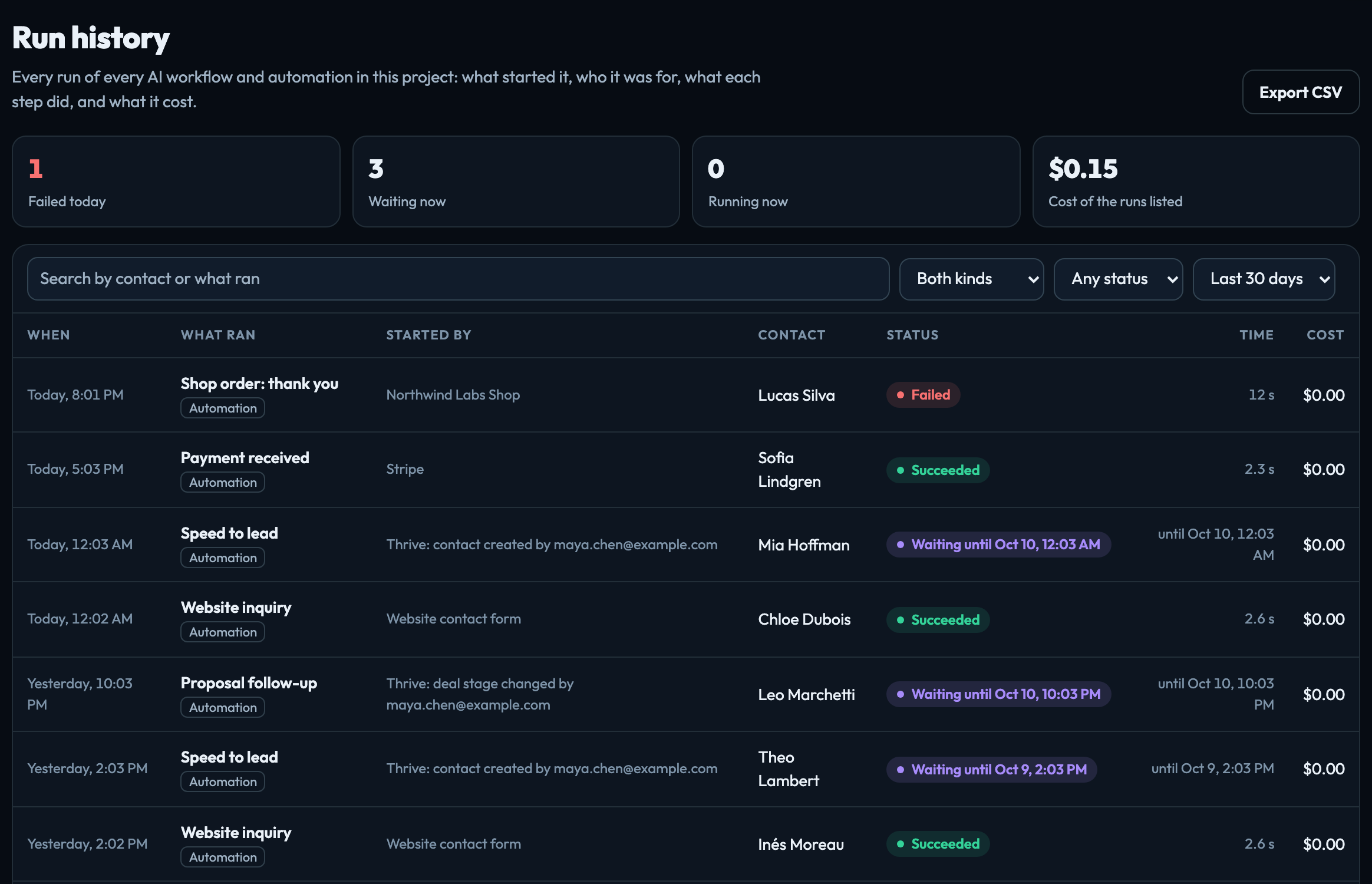Click the COST column header
The height and width of the screenshot is (884, 1372).
[1325, 335]
